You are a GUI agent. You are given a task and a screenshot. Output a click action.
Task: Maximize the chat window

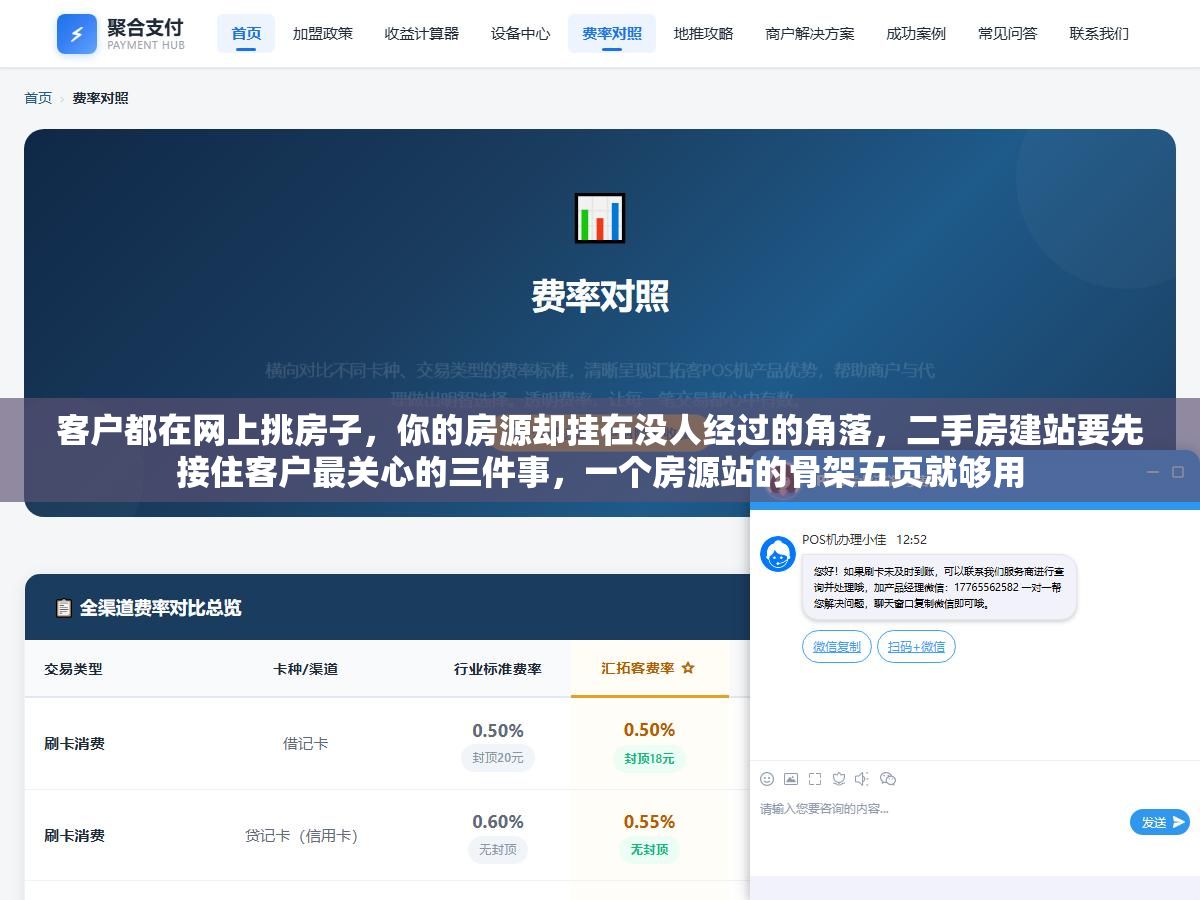1178,472
